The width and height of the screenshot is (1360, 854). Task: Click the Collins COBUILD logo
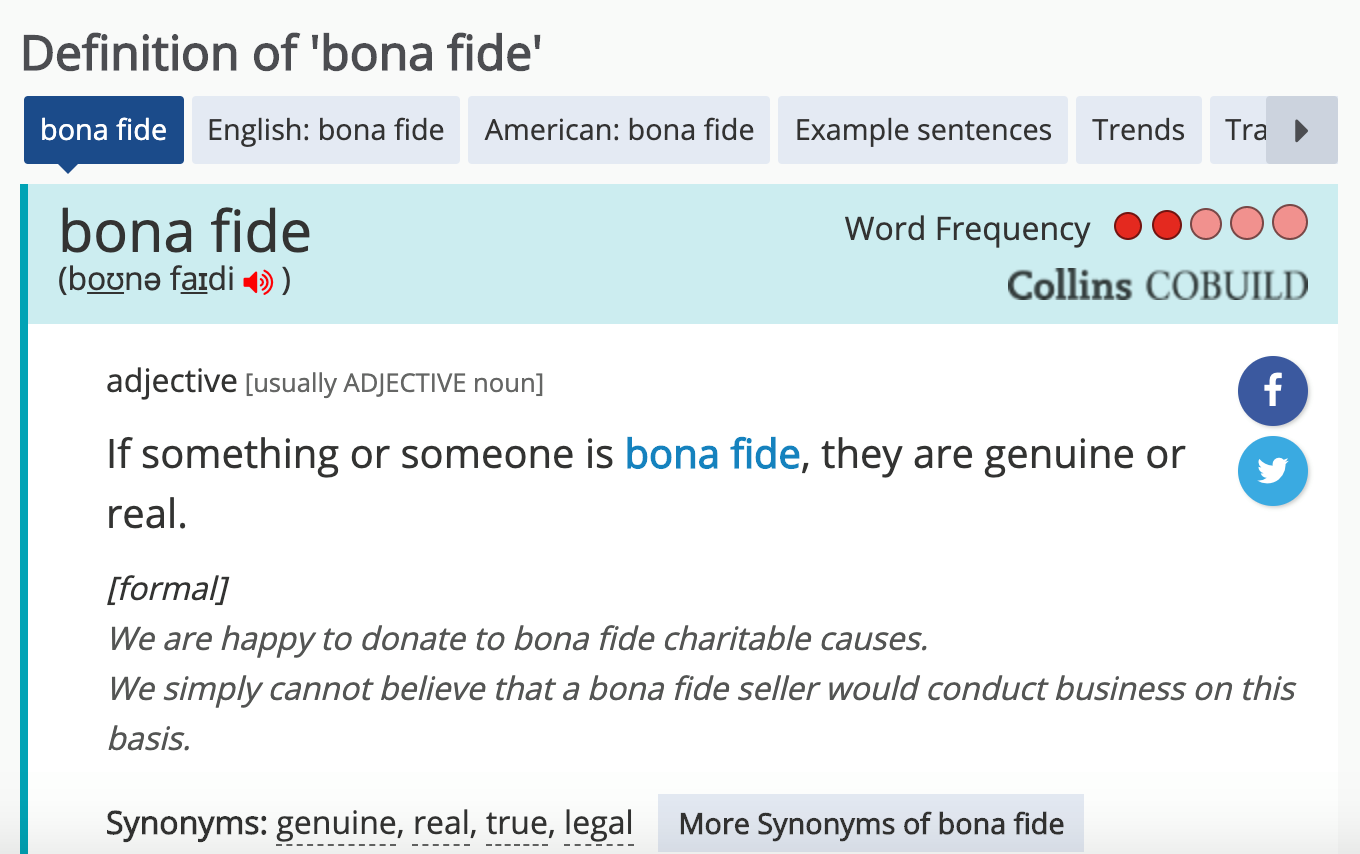pyautogui.click(x=1157, y=286)
